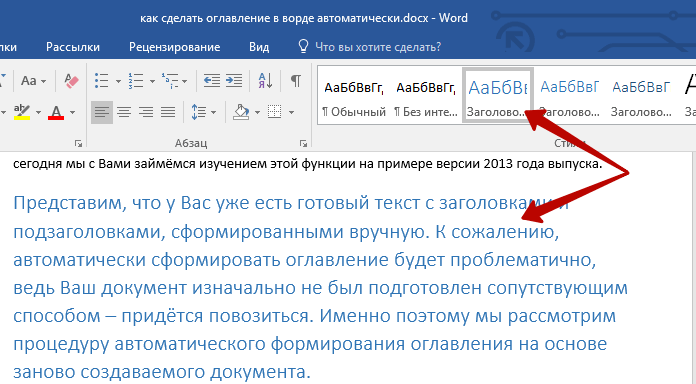696x384 pixels.
Task: Open the Change Case (Aa) menu
Action: (x=33, y=81)
